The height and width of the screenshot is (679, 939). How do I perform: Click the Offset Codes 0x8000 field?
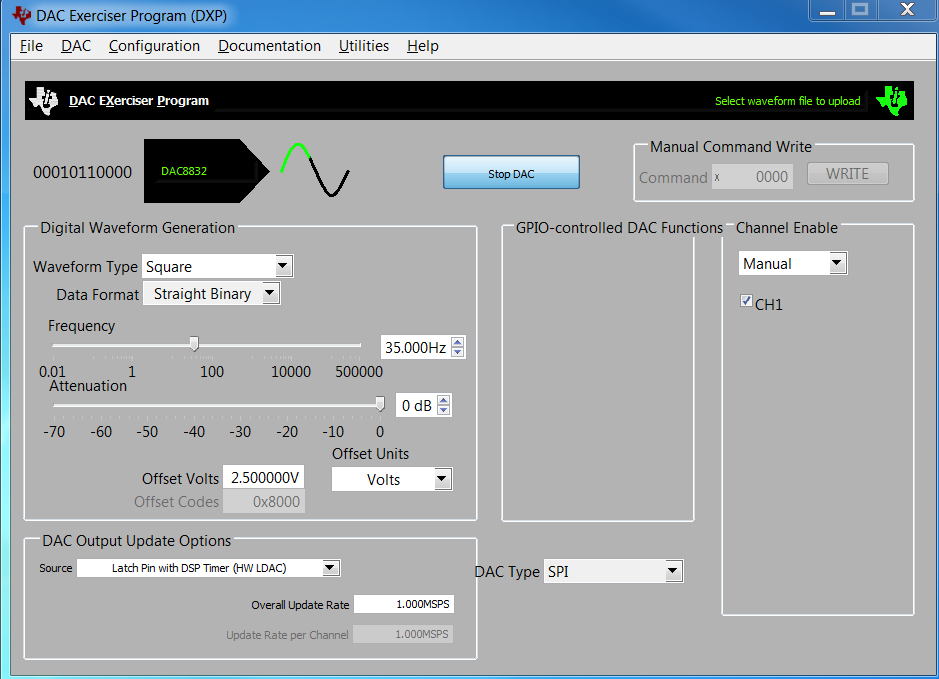pyautogui.click(x=264, y=501)
